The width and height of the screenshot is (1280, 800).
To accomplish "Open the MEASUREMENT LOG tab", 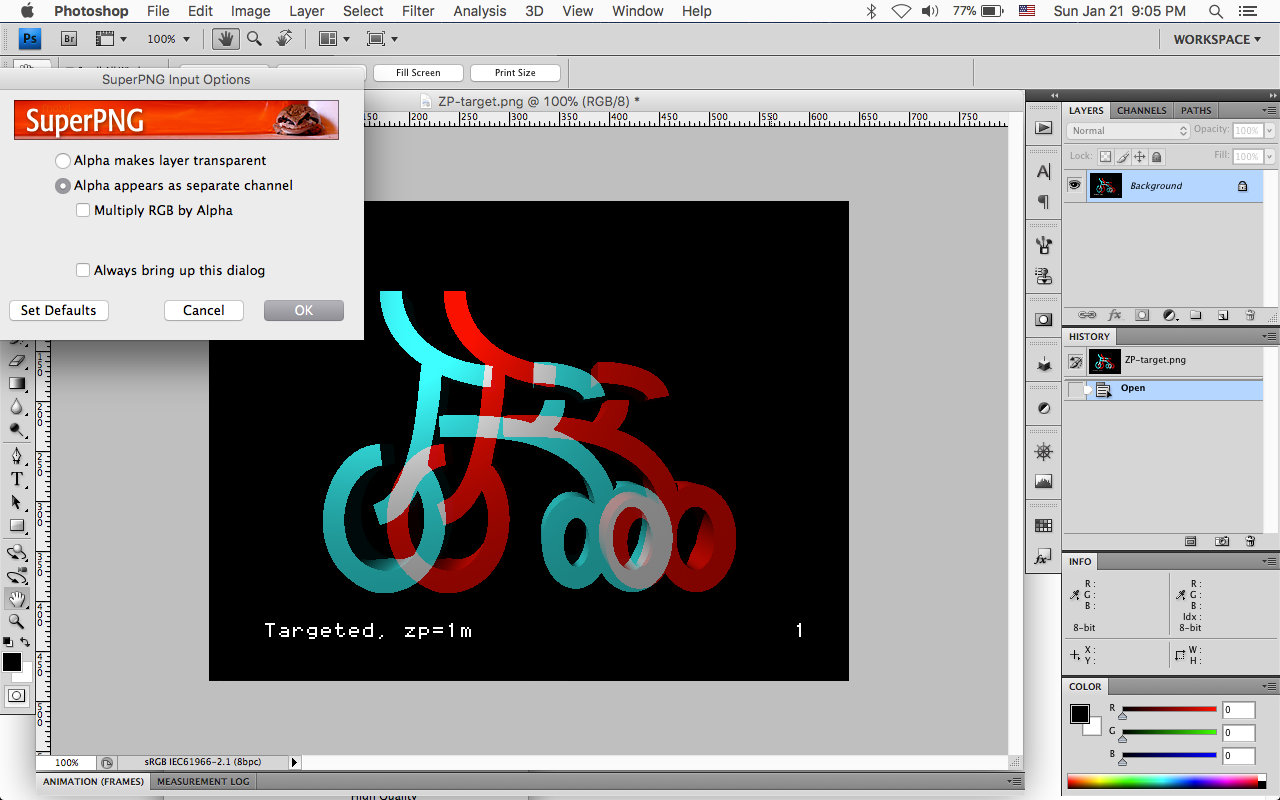I will 204,781.
